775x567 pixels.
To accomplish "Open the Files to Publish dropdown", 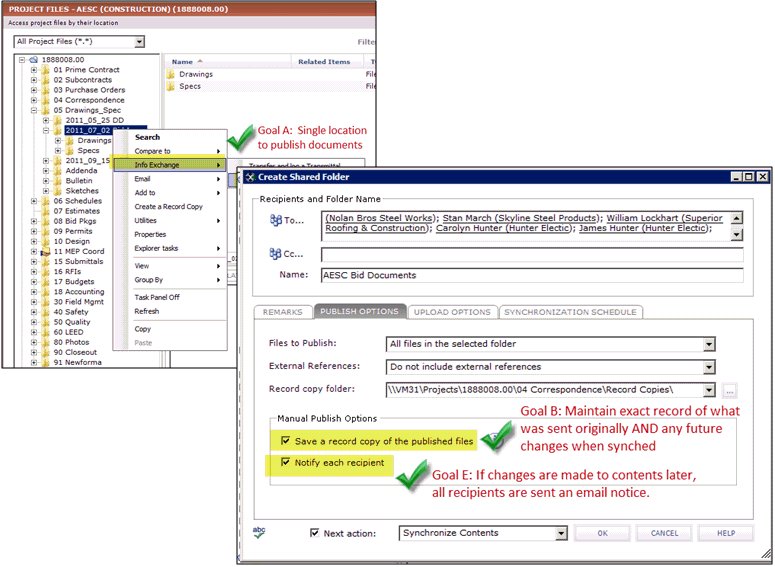I will pyautogui.click(x=709, y=344).
